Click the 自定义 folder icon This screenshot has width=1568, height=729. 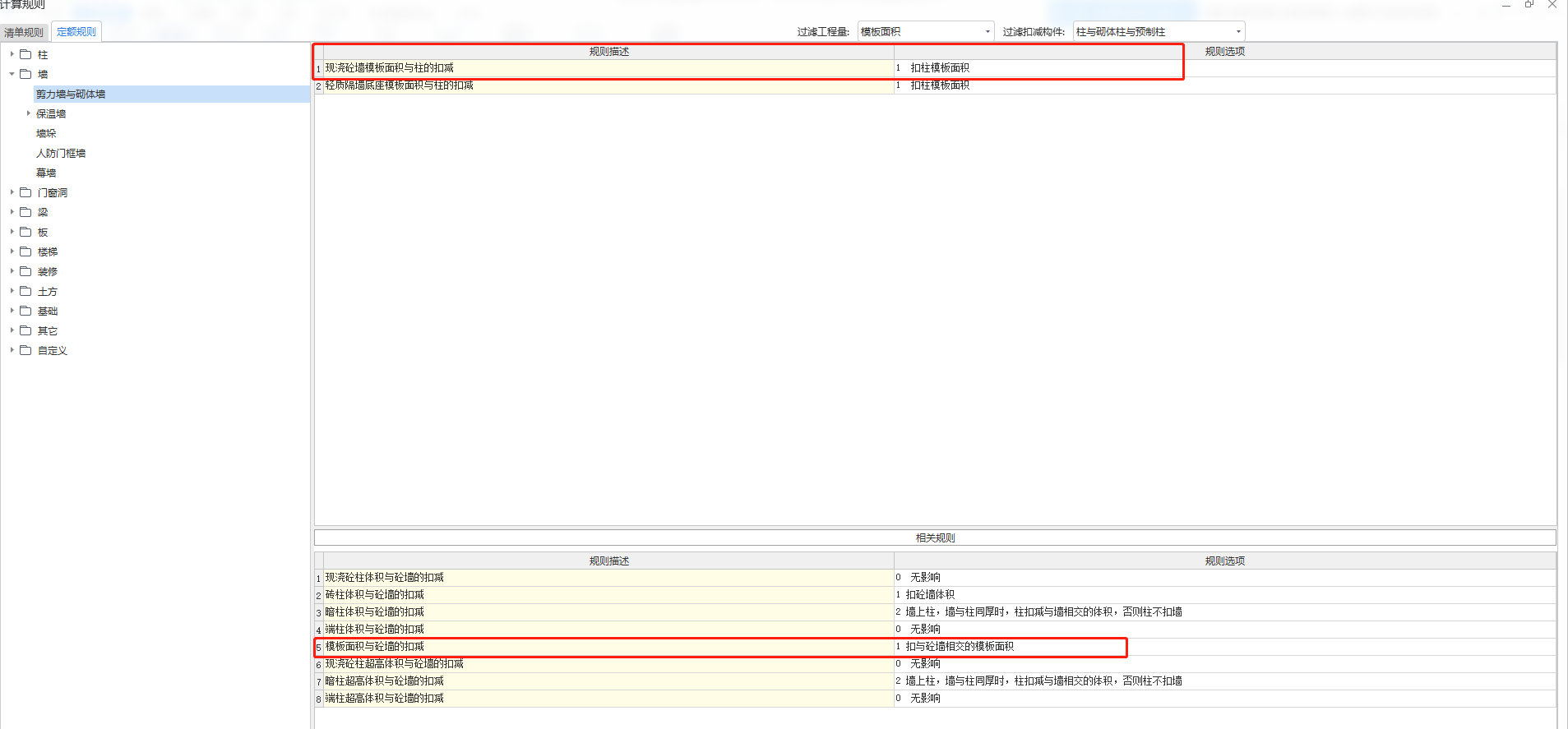25,350
